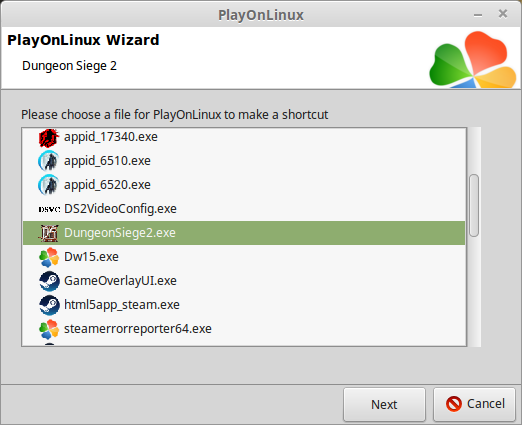Click the appid_6510.exe icon
Viewport: 522px width, 425px height.
click(x=49, y=161)
